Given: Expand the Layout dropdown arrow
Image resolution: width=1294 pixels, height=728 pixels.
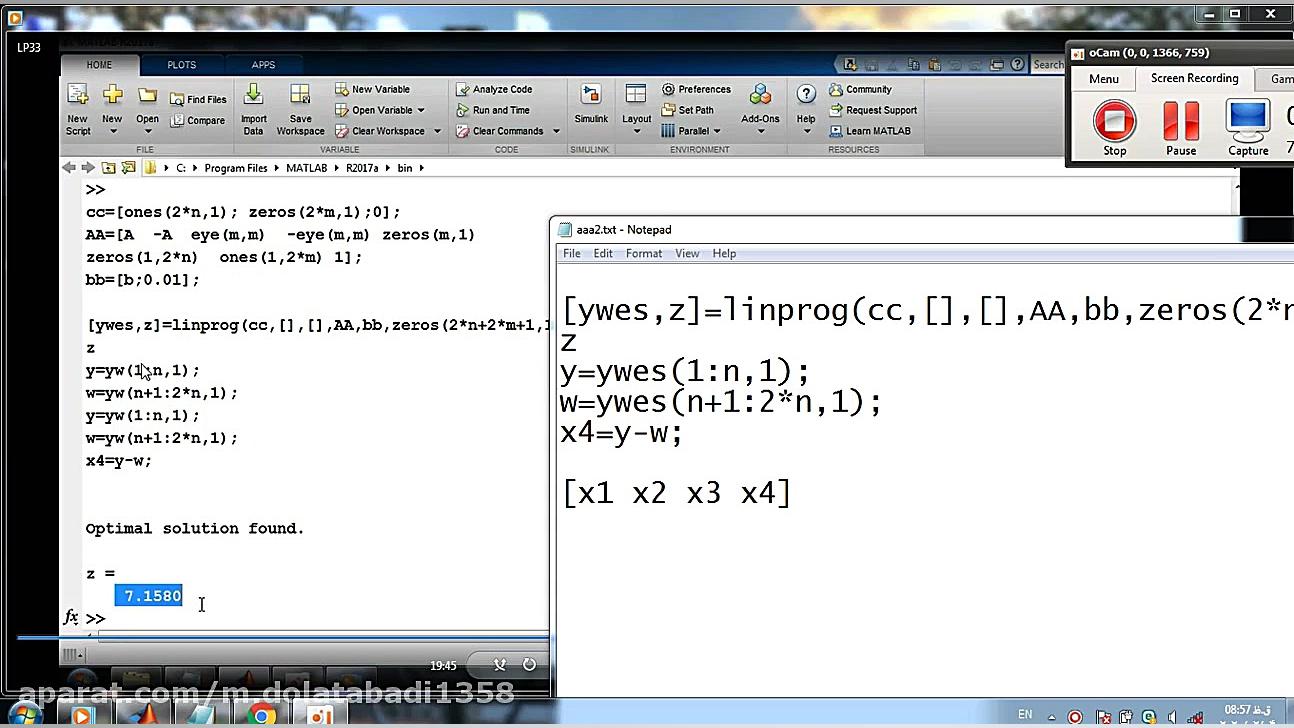Looking at the screenshot, I should coord(636,132).
